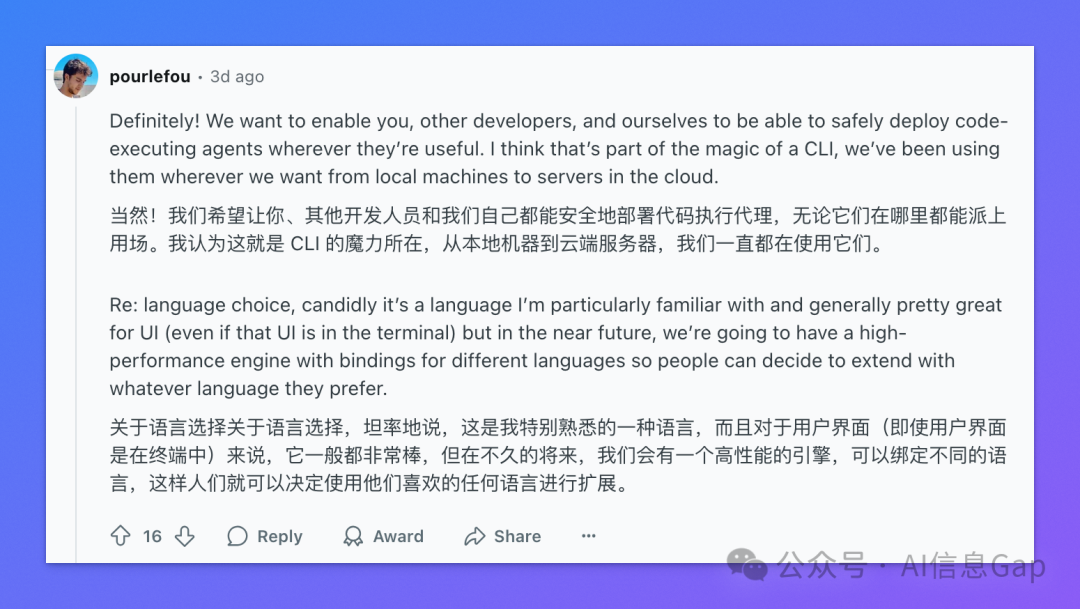Open the three-dot more options menu

[588, 535]
